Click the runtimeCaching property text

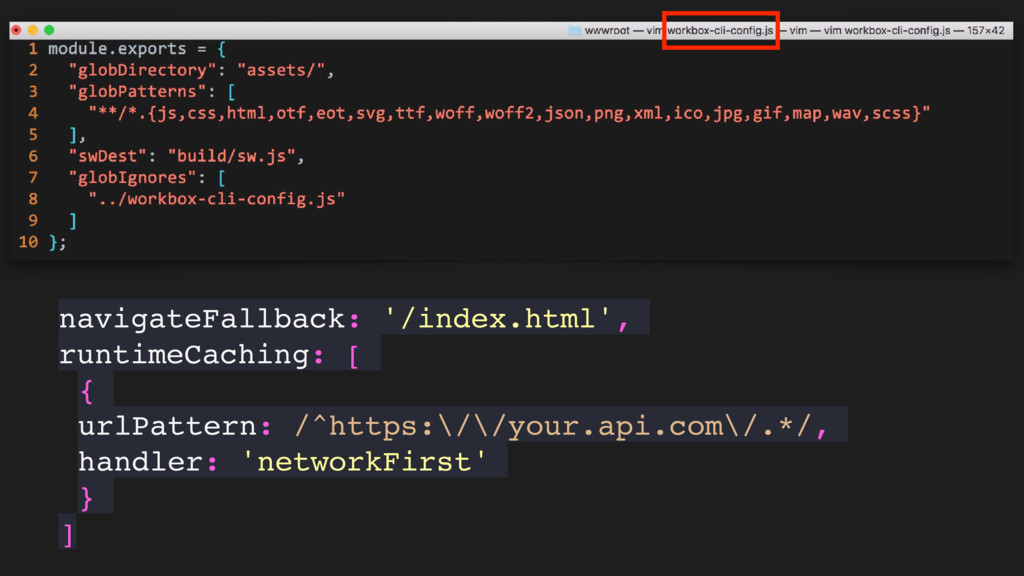[184, 355]
